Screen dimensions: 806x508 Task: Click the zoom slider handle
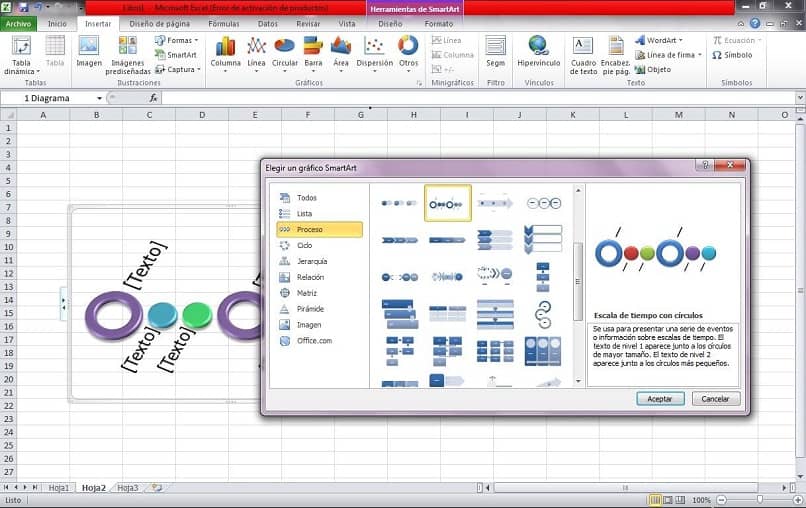tap(760, 500)
